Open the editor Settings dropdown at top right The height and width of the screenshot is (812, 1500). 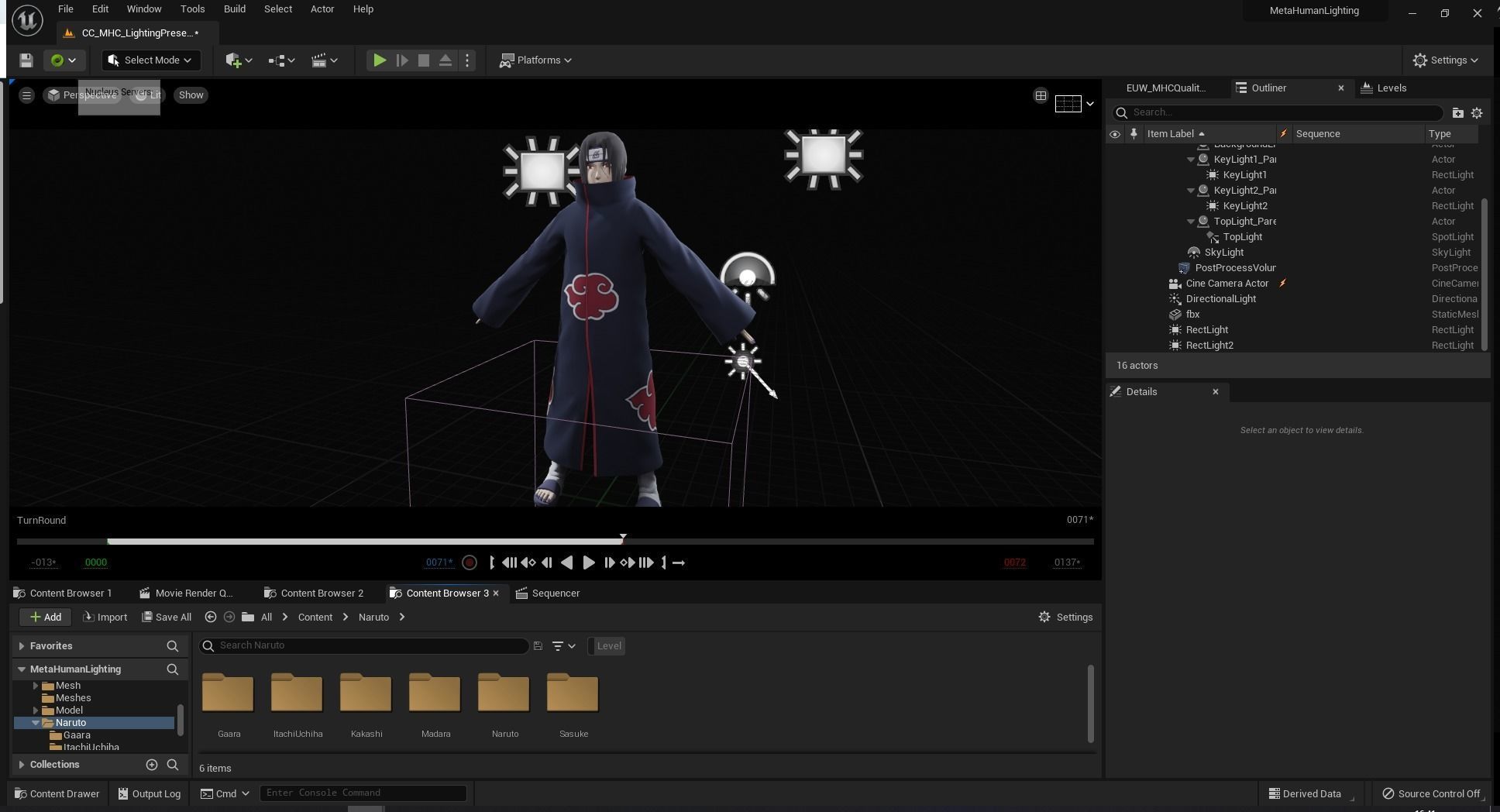pyautogui.click(x=1445, y=60)
